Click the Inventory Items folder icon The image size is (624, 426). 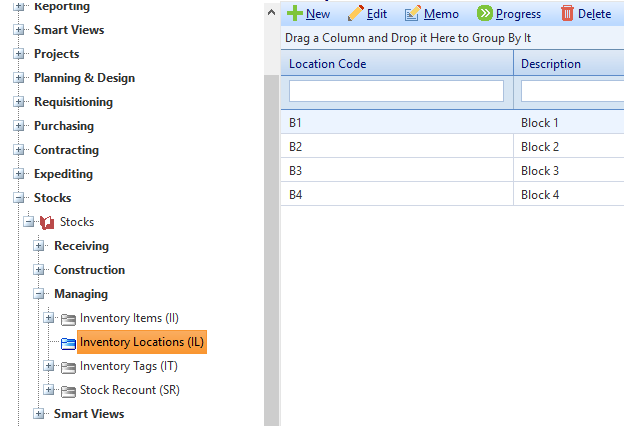(x=68, y=319)
